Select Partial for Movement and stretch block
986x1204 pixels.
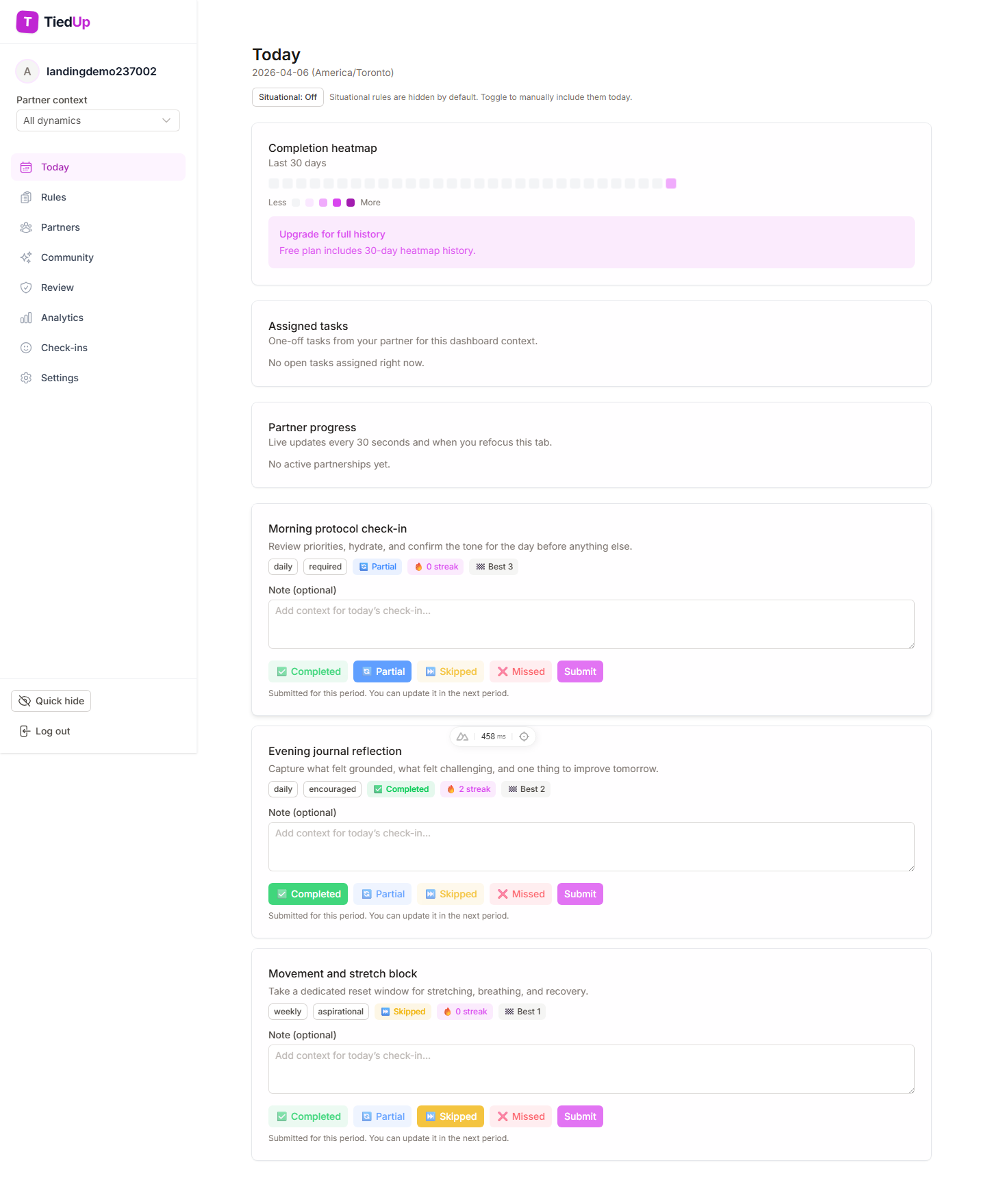click(382, 1116)
